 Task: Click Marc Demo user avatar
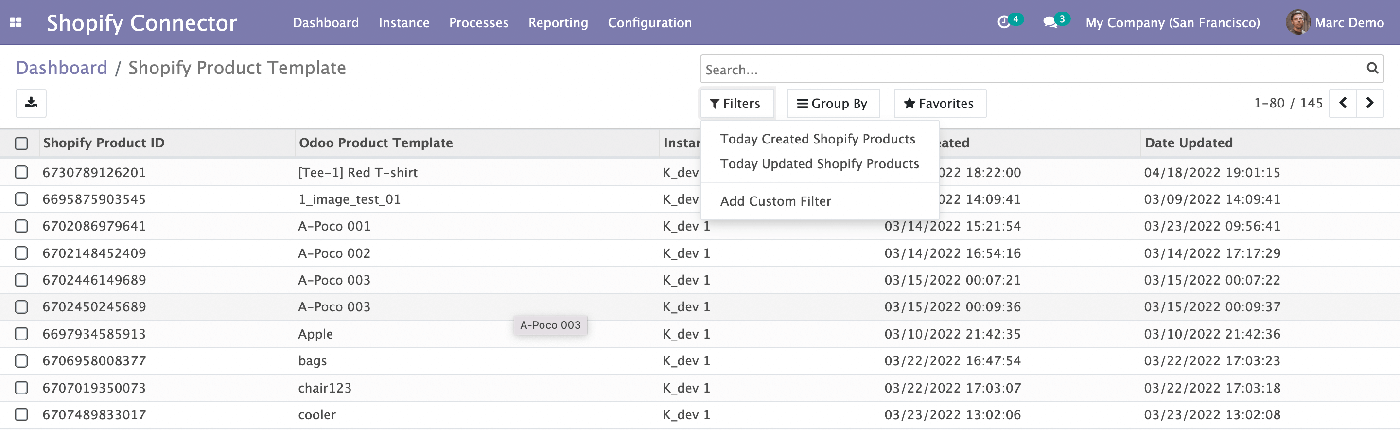coord(1298,22)
